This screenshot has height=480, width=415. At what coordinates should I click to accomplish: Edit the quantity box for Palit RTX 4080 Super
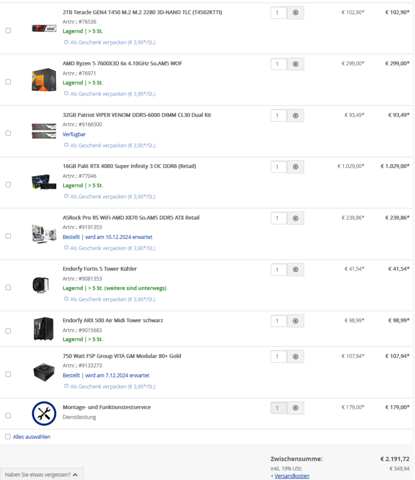[279, 167]
